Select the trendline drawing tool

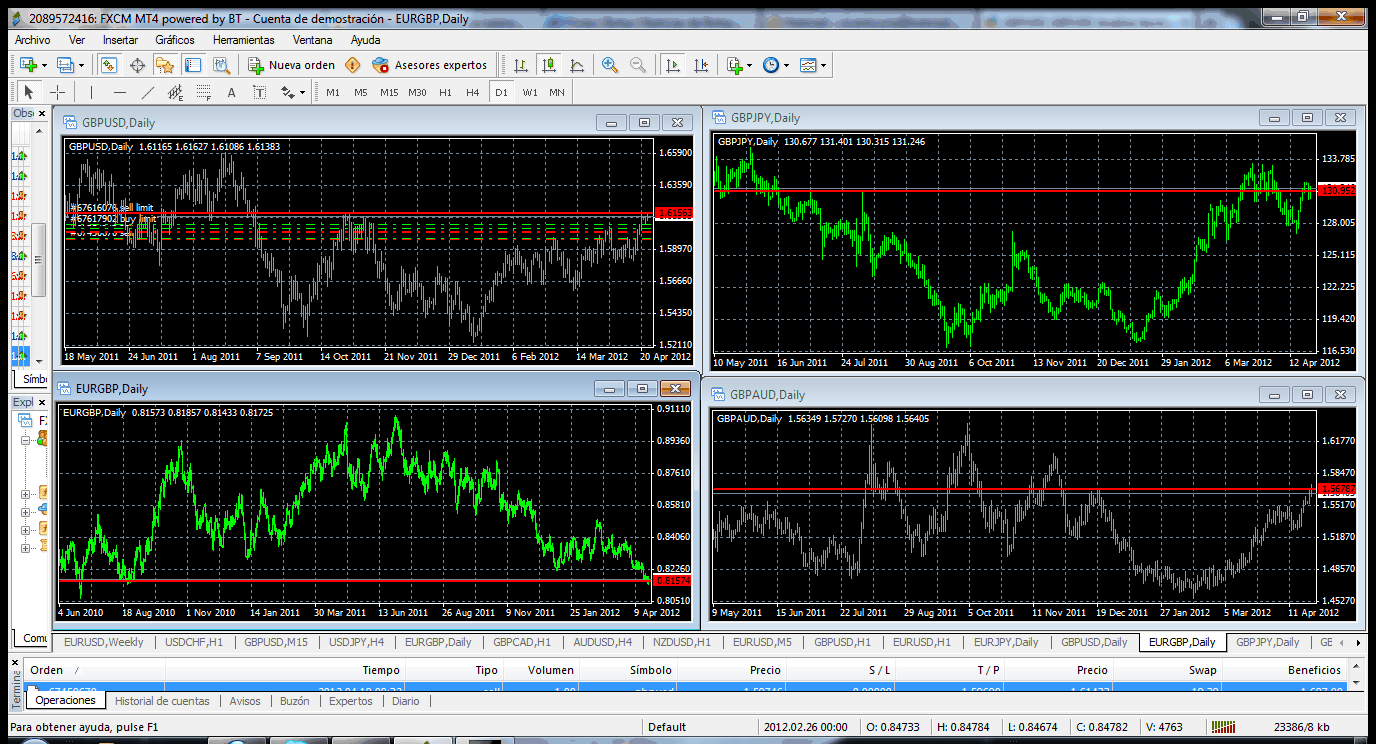pos(148,92)
